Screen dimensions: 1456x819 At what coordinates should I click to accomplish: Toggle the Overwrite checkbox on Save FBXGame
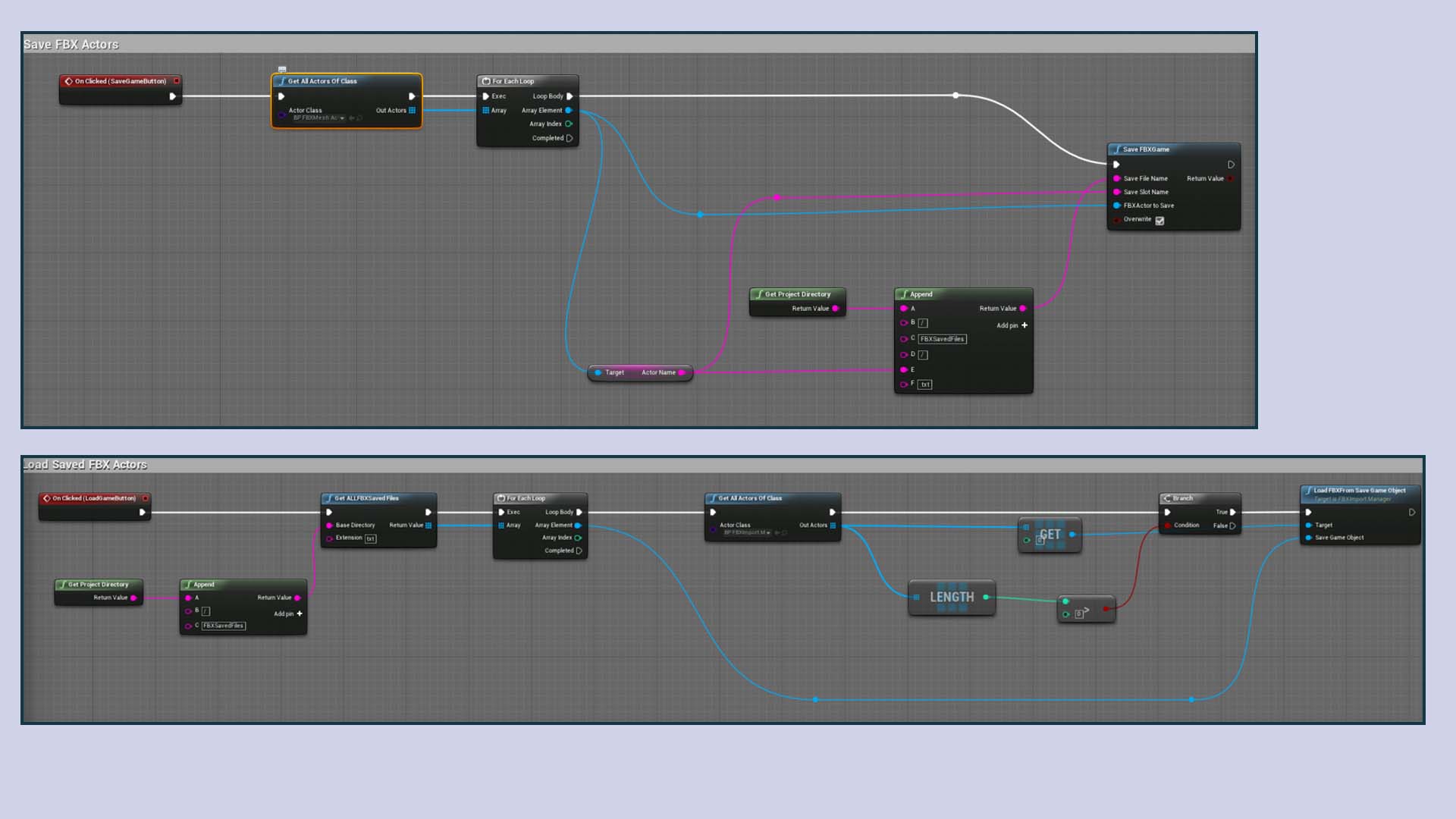coord(1159,221)
